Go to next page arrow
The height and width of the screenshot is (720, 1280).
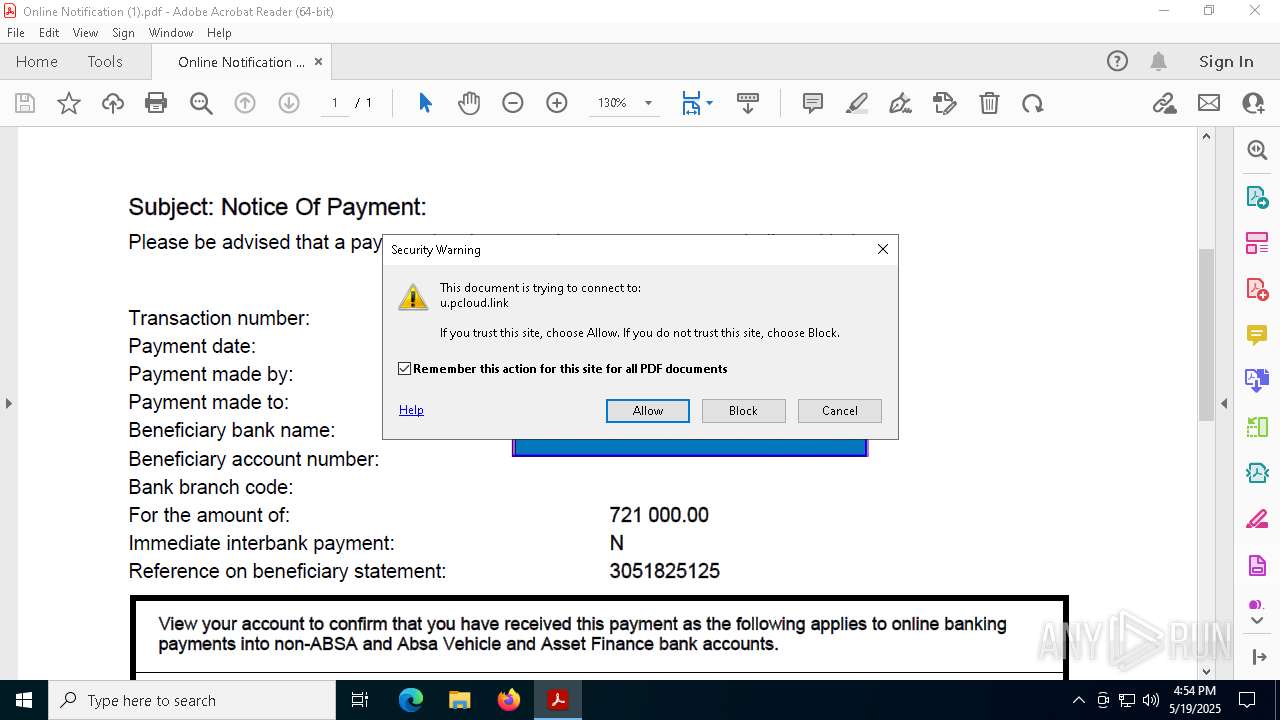click(x=289, y=103)
